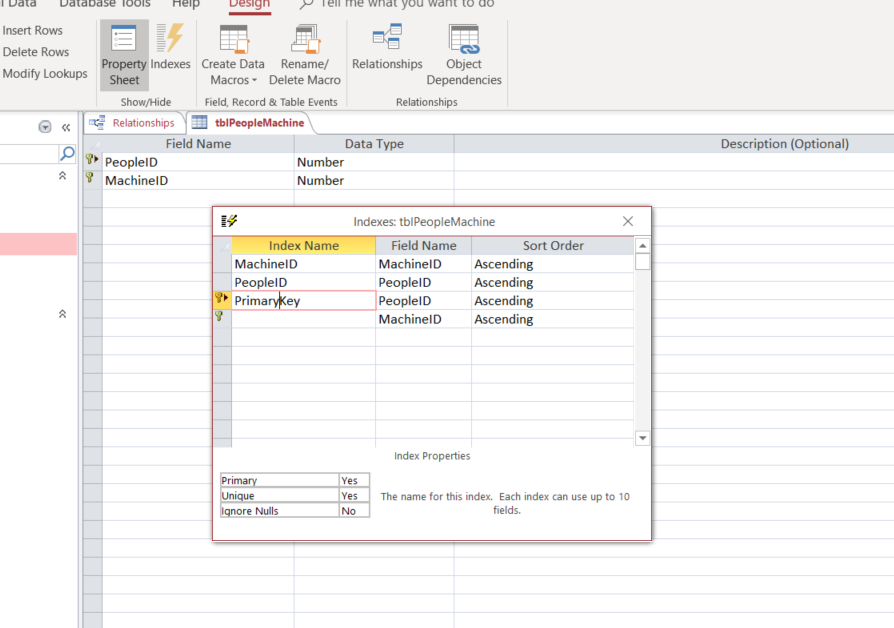The image size is (894, 628).
Task: Click the PeopleID row selector key icon
Action: 92,161
